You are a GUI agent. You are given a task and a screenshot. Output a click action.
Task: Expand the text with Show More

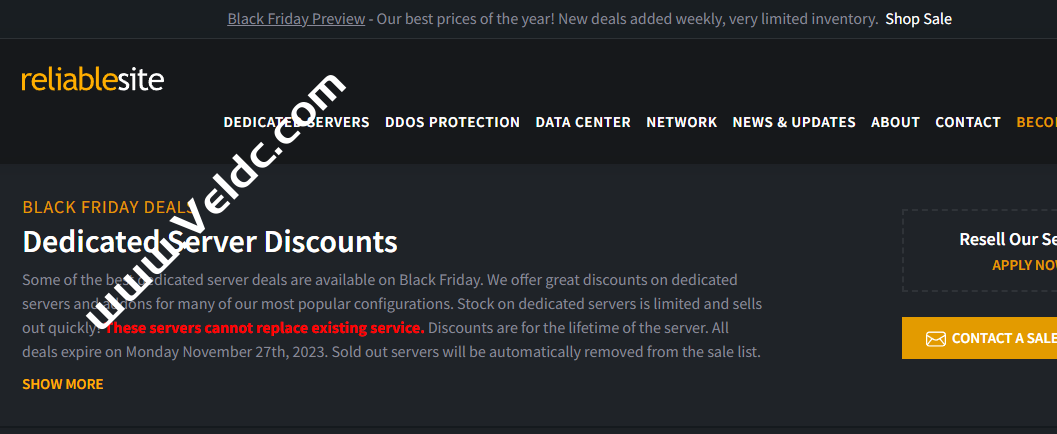(x=63, y=384)
